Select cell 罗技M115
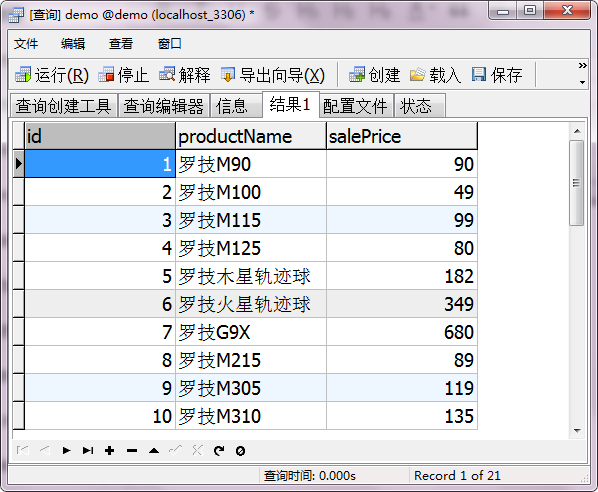Viewport: 598px width, 492px height. coord(251,220)
